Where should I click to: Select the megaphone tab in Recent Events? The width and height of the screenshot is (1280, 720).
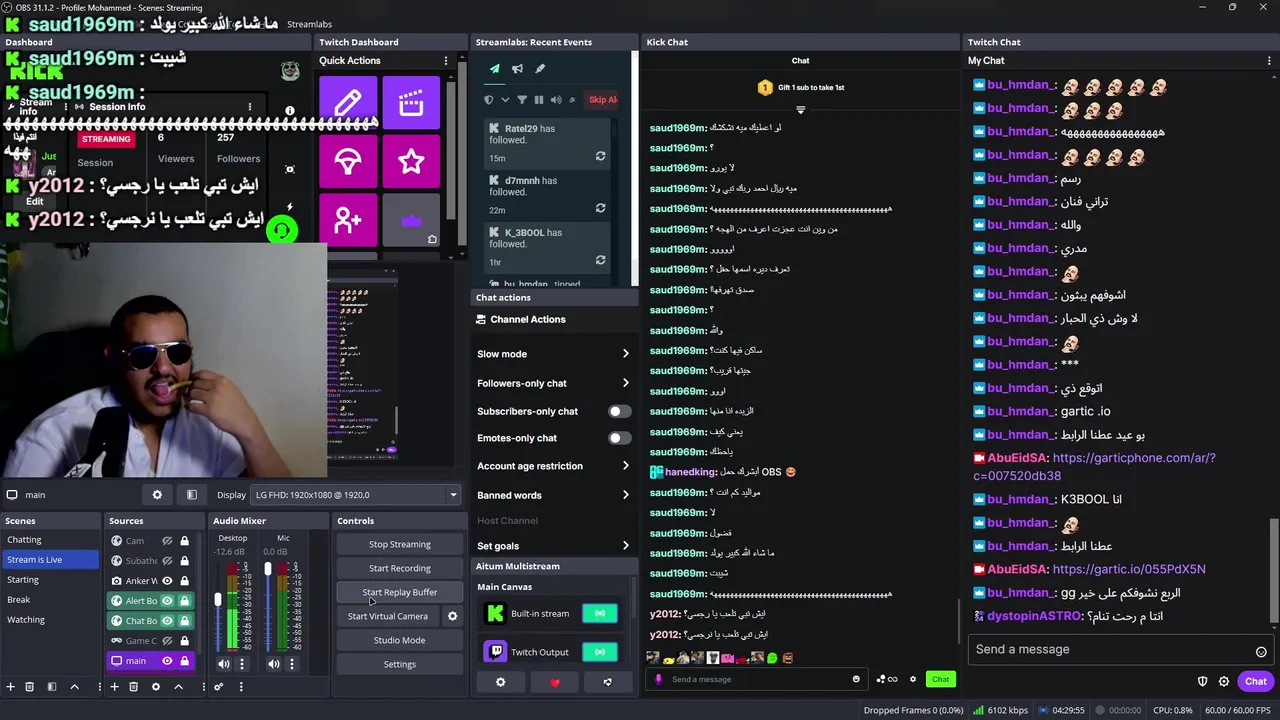[x=517, y=69]
